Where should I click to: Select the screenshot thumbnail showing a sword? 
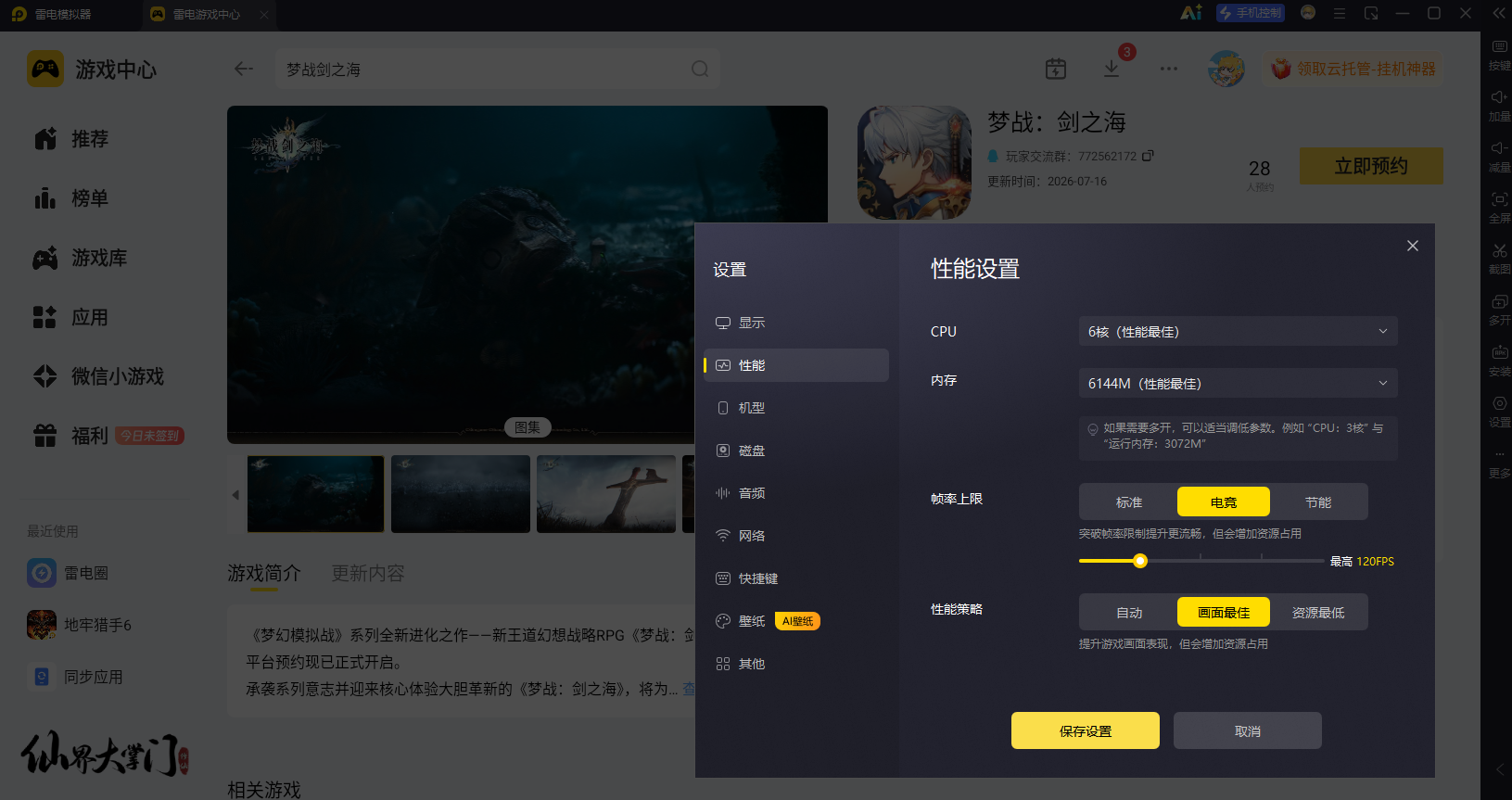(x=606, y=494)
